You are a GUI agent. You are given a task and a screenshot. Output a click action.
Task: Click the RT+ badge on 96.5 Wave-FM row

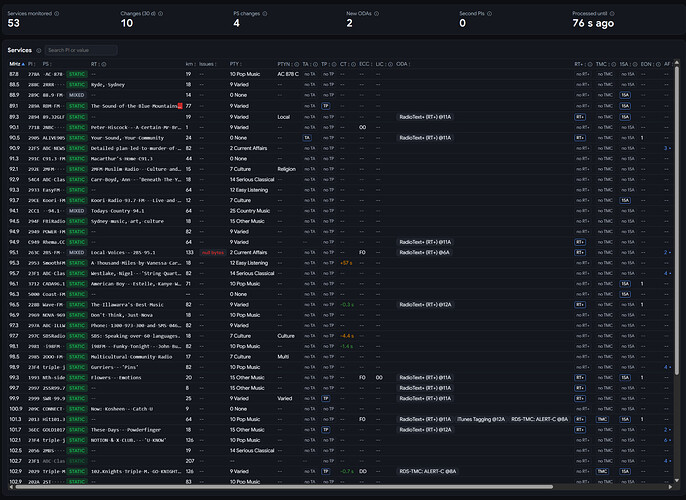click(x=580, y=304)
